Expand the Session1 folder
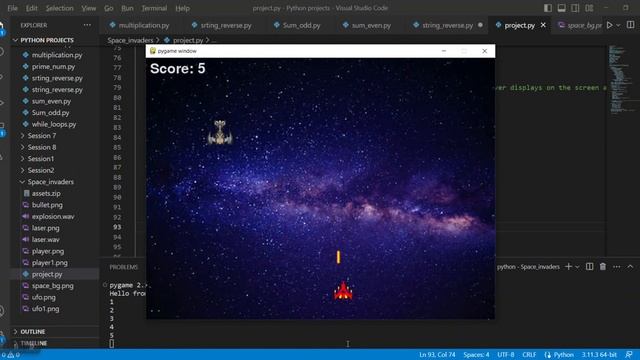640x360 pixels. click(40, 158)
